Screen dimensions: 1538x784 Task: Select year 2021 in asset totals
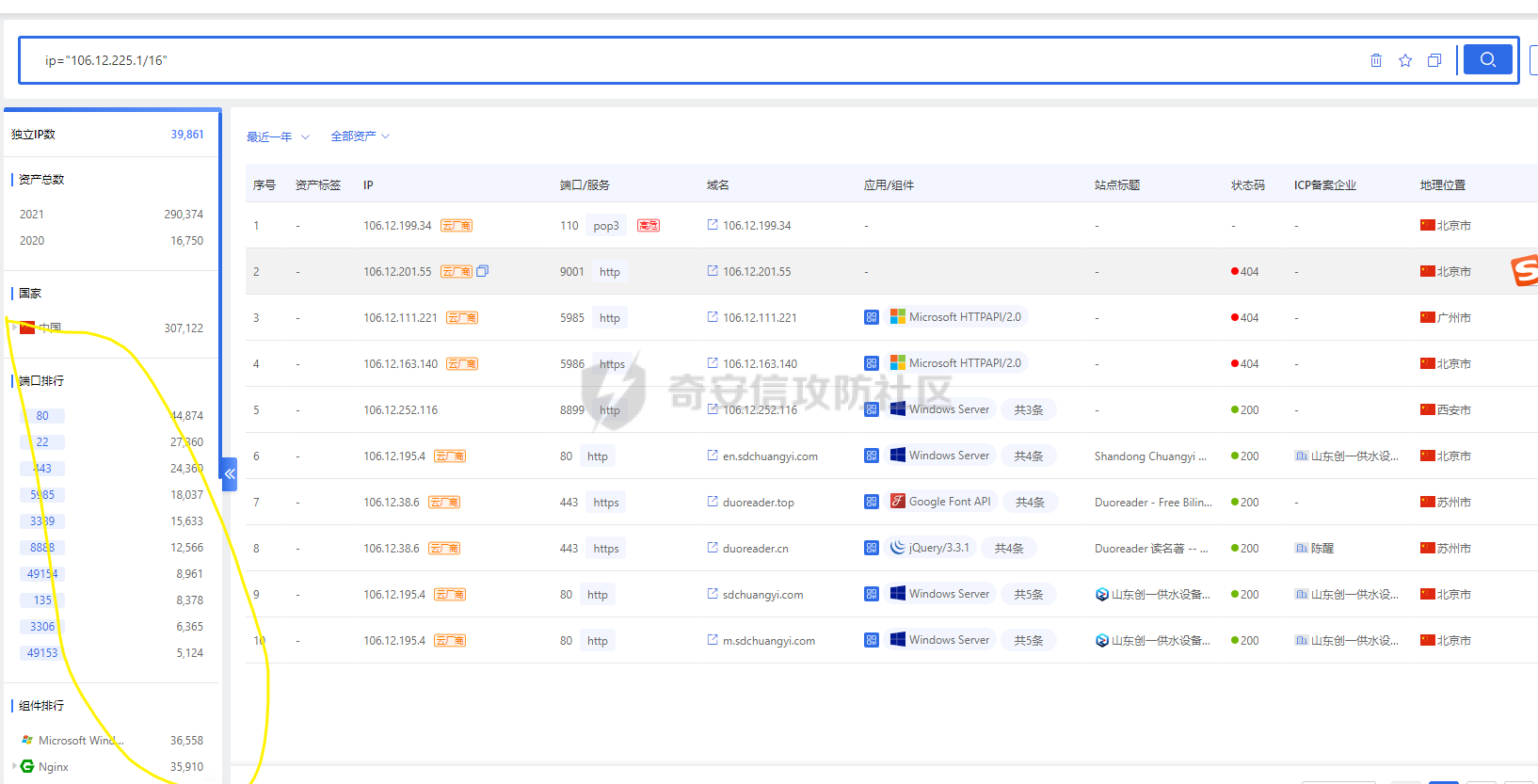click(32, 215)
